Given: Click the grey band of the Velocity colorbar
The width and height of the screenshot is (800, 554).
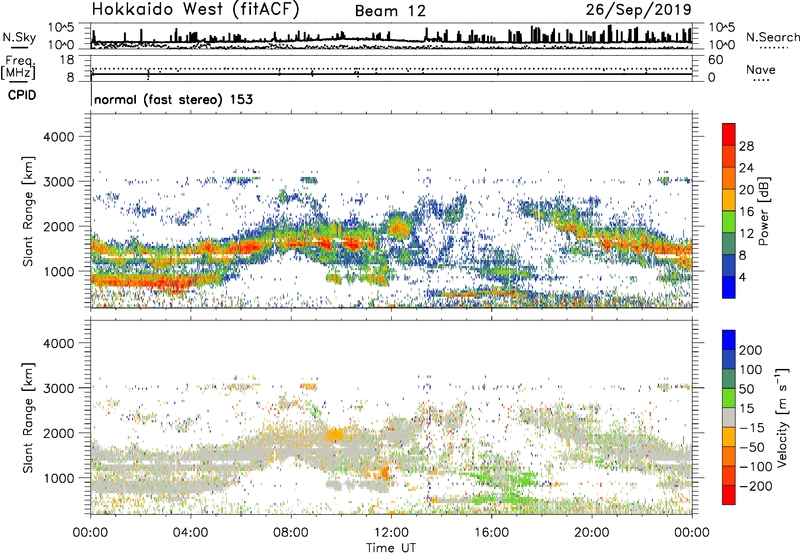Looking at the screenshot, I should pos(729,418).
